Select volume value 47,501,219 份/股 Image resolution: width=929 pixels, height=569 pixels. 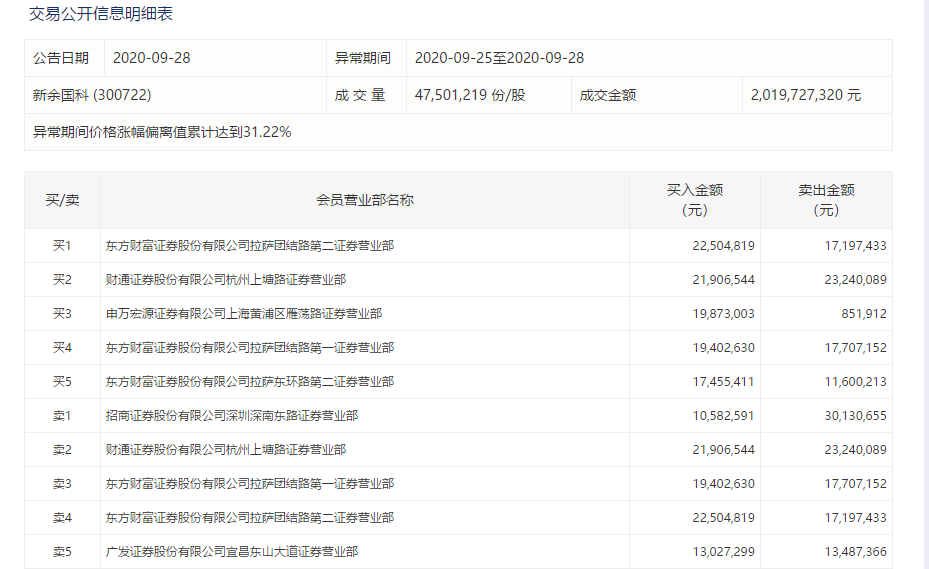pos(470,95)
